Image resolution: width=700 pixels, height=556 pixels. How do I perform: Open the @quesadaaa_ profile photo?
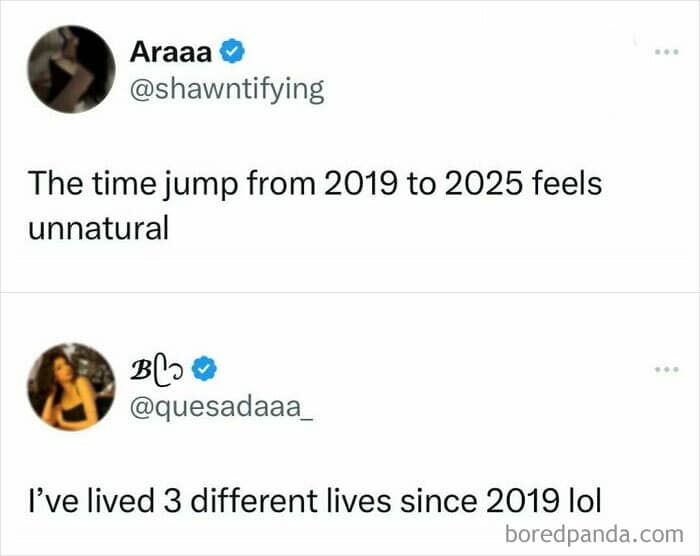coord(71,387)
